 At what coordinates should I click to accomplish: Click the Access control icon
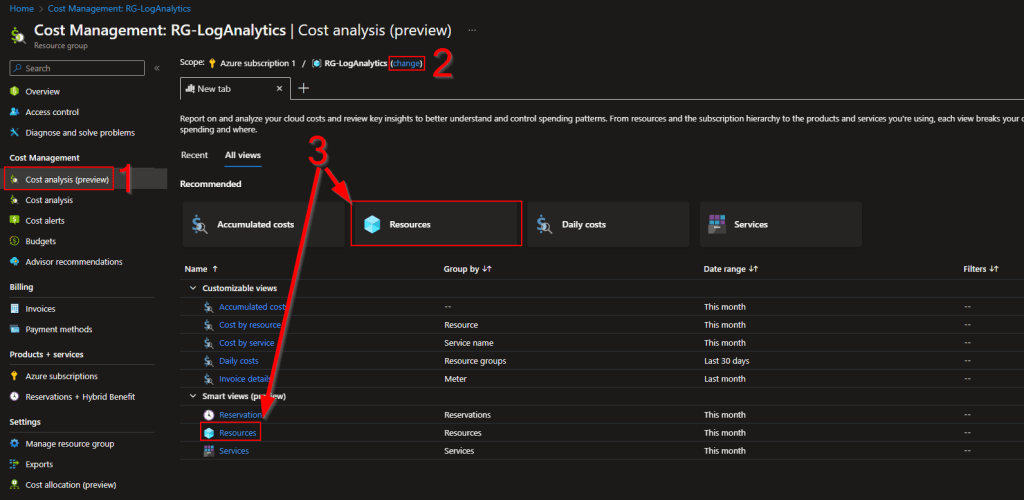pyautogui.click(x=14, y=112)
